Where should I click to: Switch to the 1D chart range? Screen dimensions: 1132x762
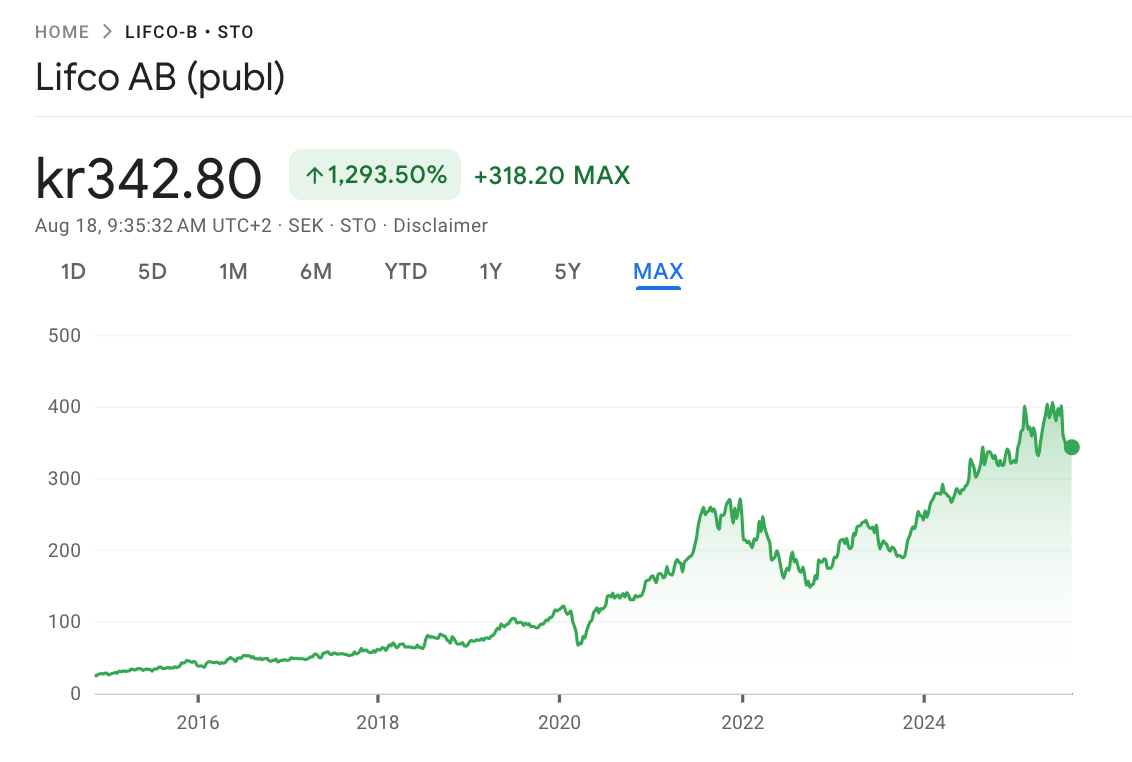pos(71,271)
